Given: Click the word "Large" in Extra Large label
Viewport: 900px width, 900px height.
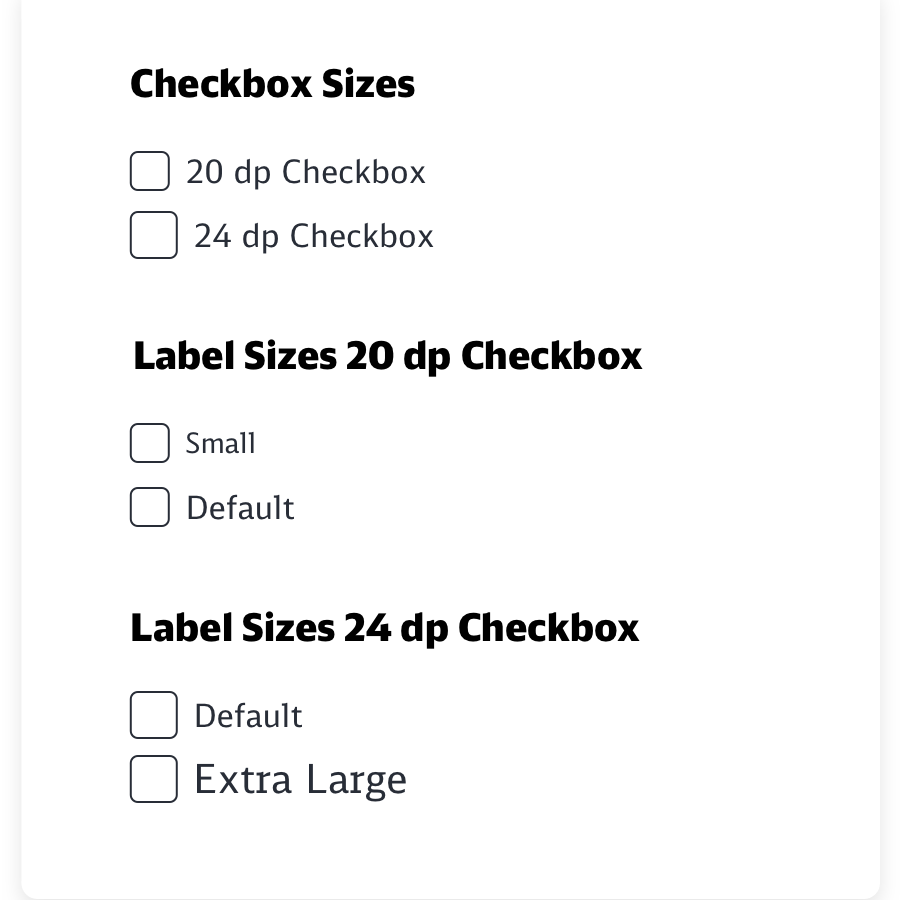Looking at the screenshot, I should pos(356,781).
